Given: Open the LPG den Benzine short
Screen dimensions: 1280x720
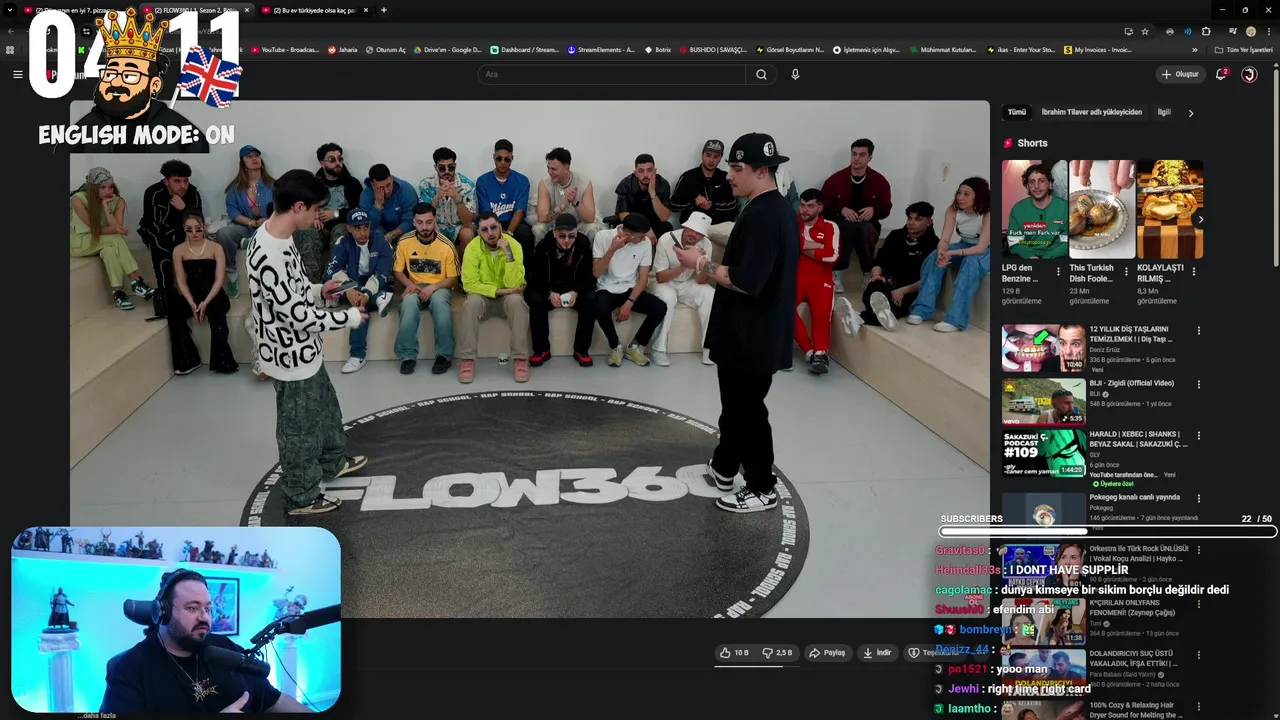Looking at the screenshot, I should pos(1035,209).
